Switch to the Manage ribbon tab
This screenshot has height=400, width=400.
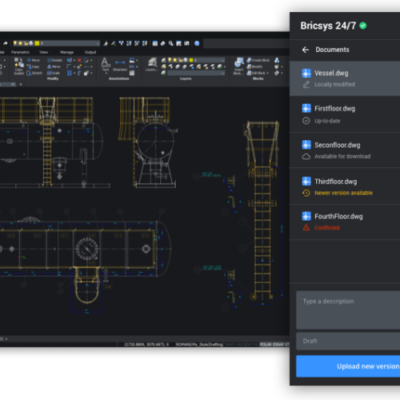(67, 52)
